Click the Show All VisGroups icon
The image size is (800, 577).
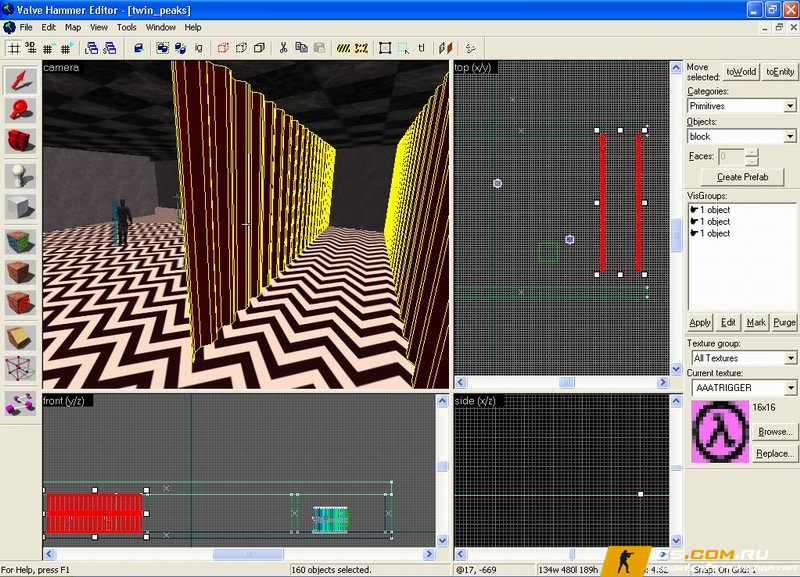click(259, 48)
